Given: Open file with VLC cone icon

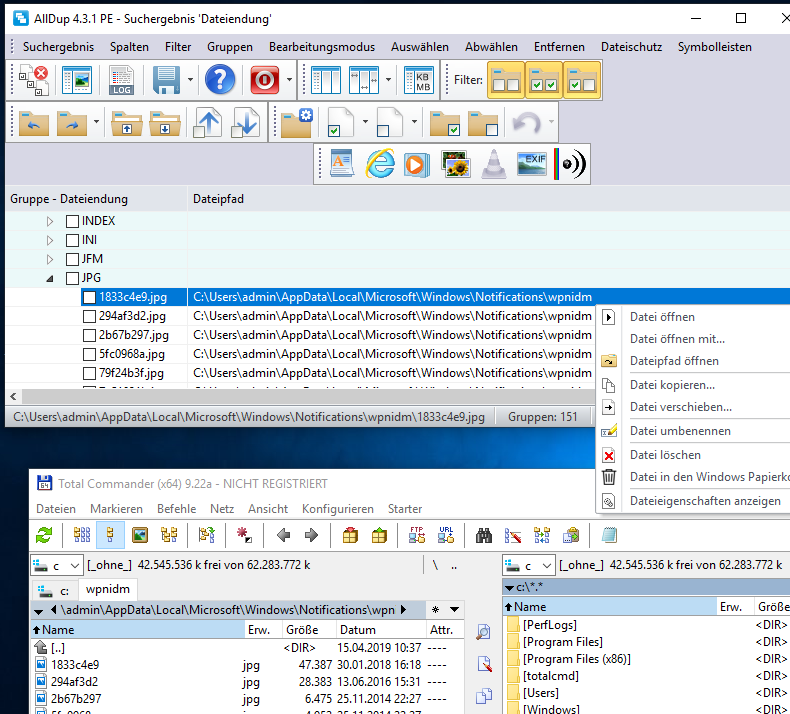Looking at the screenshot, I should 493,164.
